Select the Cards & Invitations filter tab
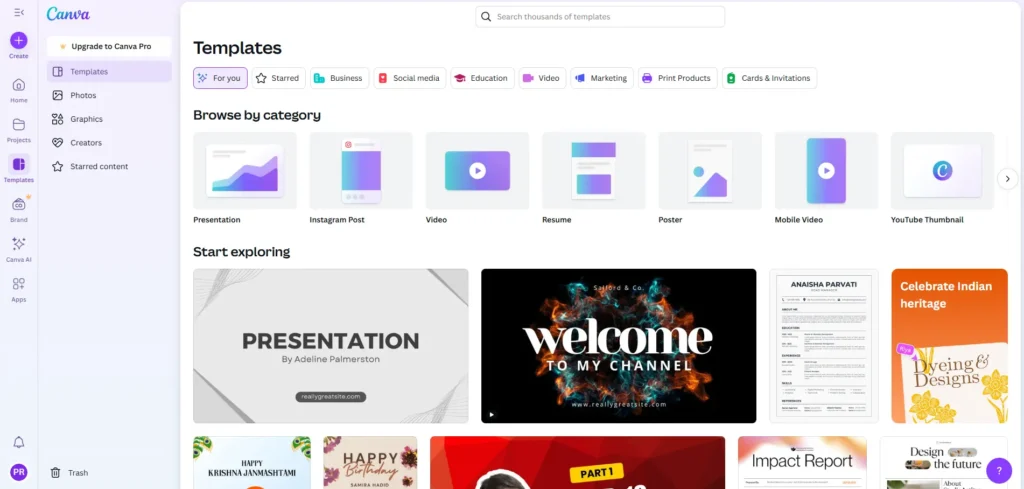 point(769,78)
